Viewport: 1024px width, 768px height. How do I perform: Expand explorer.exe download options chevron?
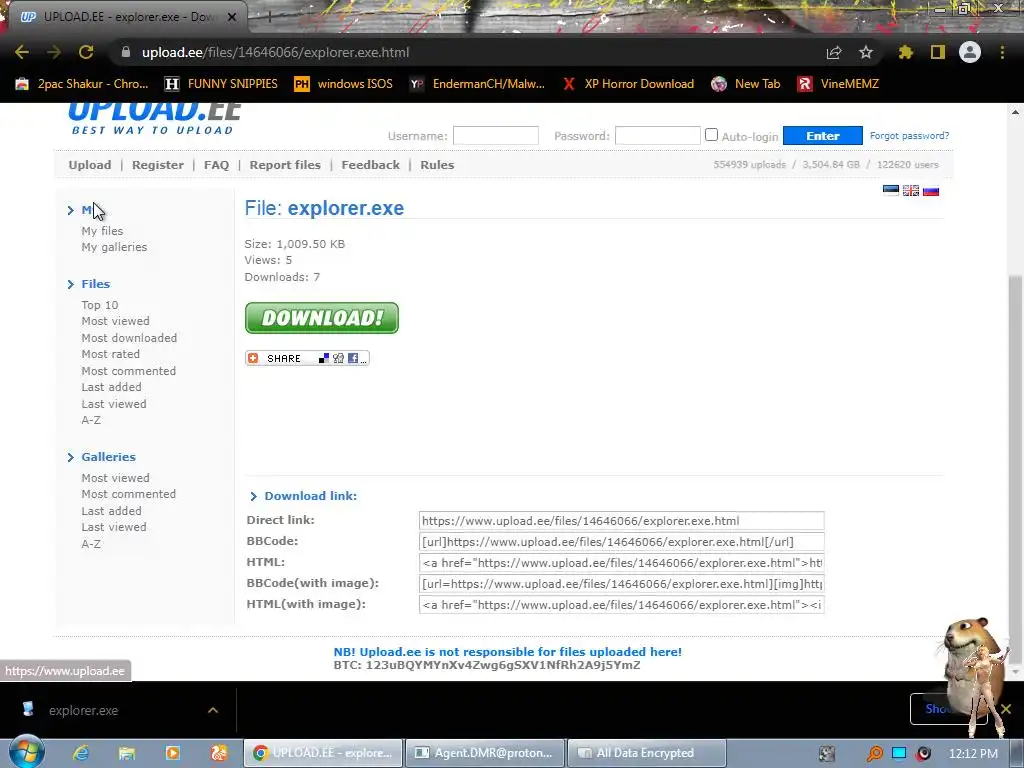[213, 710]
